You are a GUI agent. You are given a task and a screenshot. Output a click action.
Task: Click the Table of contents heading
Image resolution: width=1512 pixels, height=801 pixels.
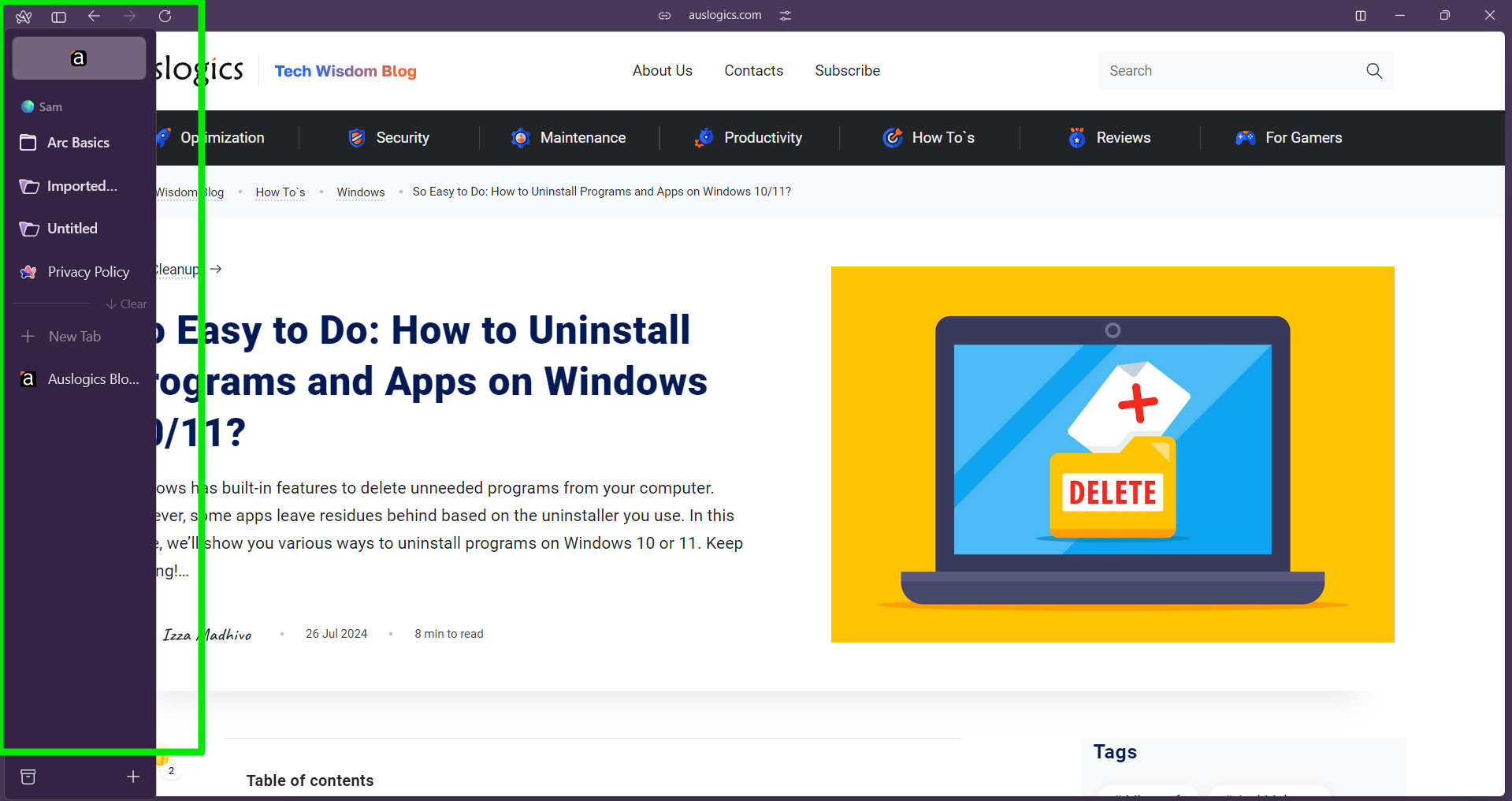(x=310, y=781)
